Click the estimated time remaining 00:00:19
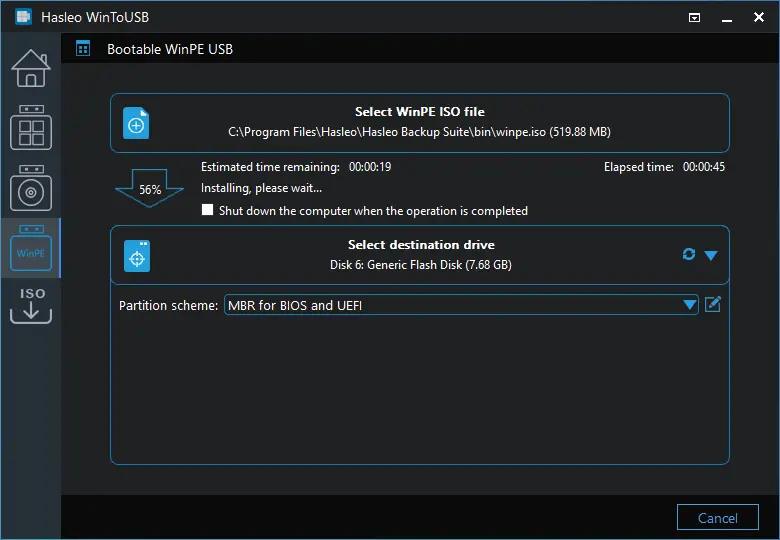This screenshot has width=780, height=540. click(370, 167)
